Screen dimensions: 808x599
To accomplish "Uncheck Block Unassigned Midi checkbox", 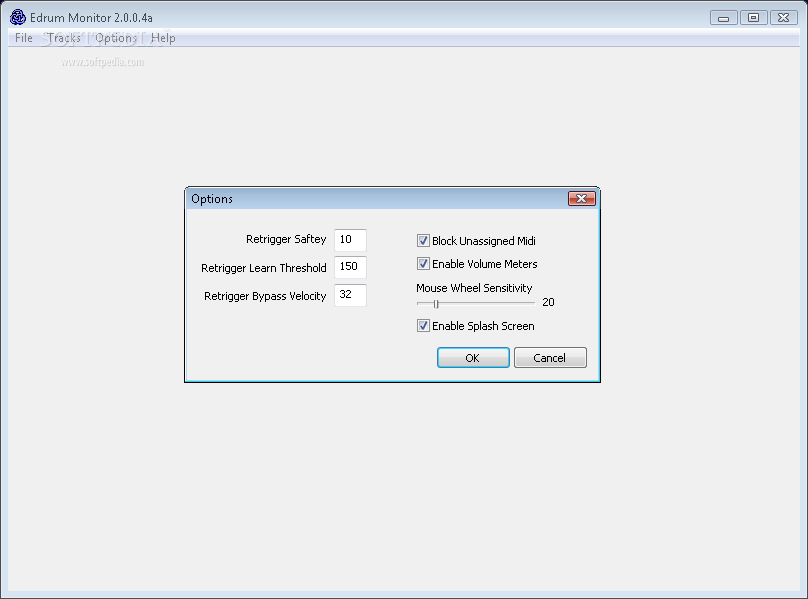I will 423,241.
